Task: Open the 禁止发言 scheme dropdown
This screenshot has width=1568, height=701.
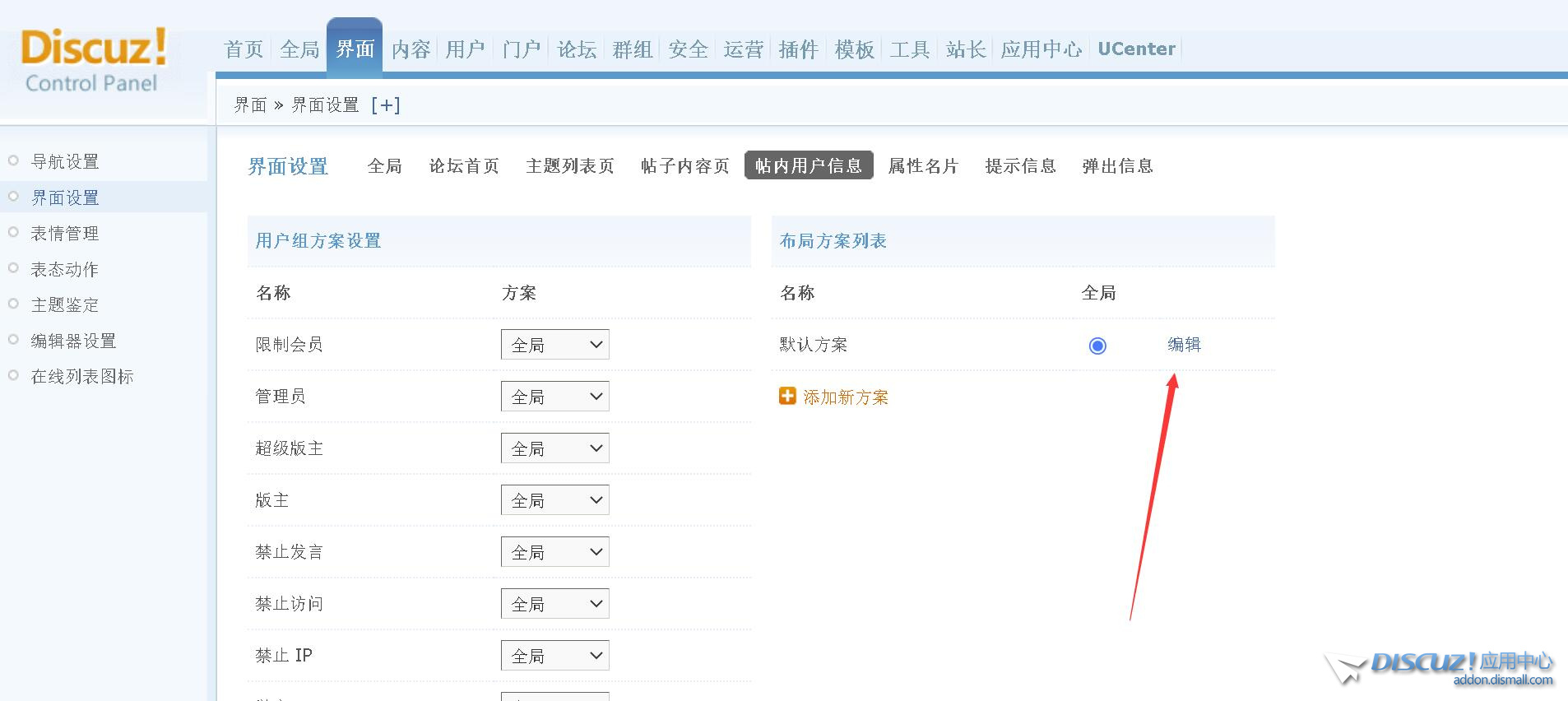Action: point(555,552)
